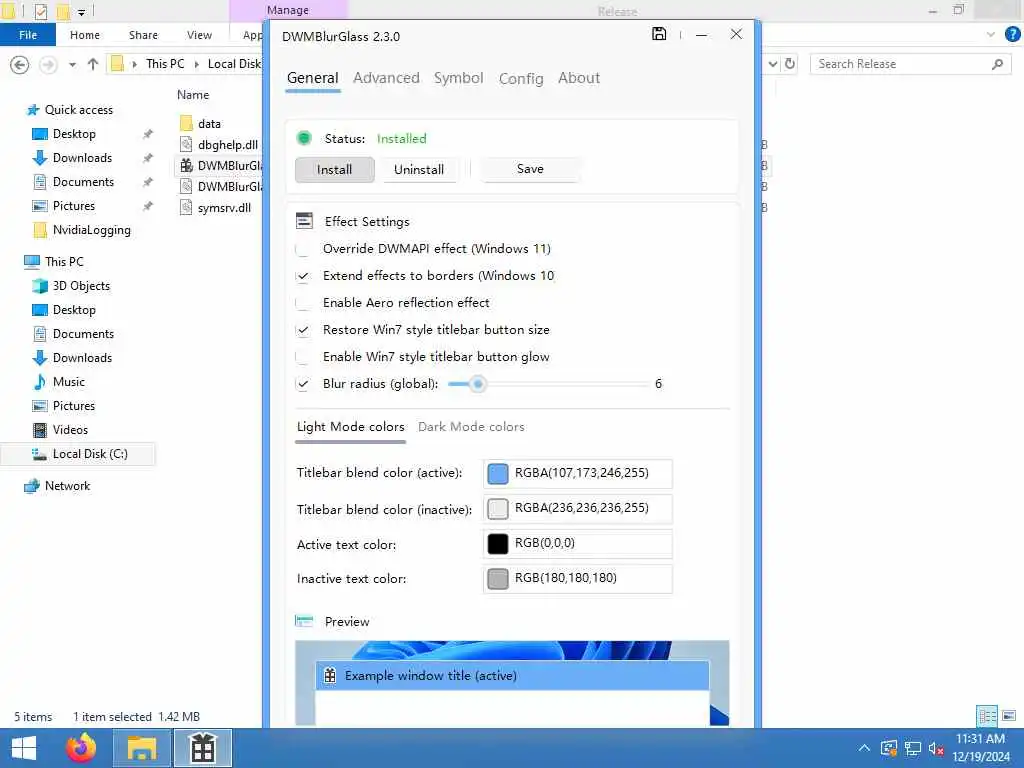Click the active titlebar blend blue swatch
The image size is (1024, 768).
pyautogui.click(x=498, y=473)
